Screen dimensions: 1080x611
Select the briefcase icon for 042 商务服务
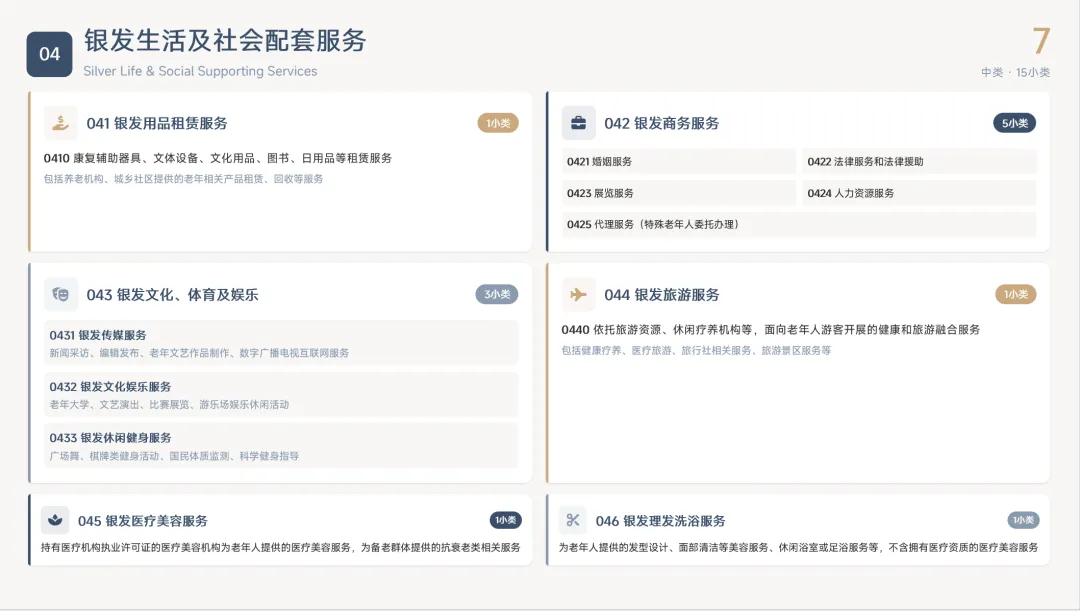tap(581, 122)
